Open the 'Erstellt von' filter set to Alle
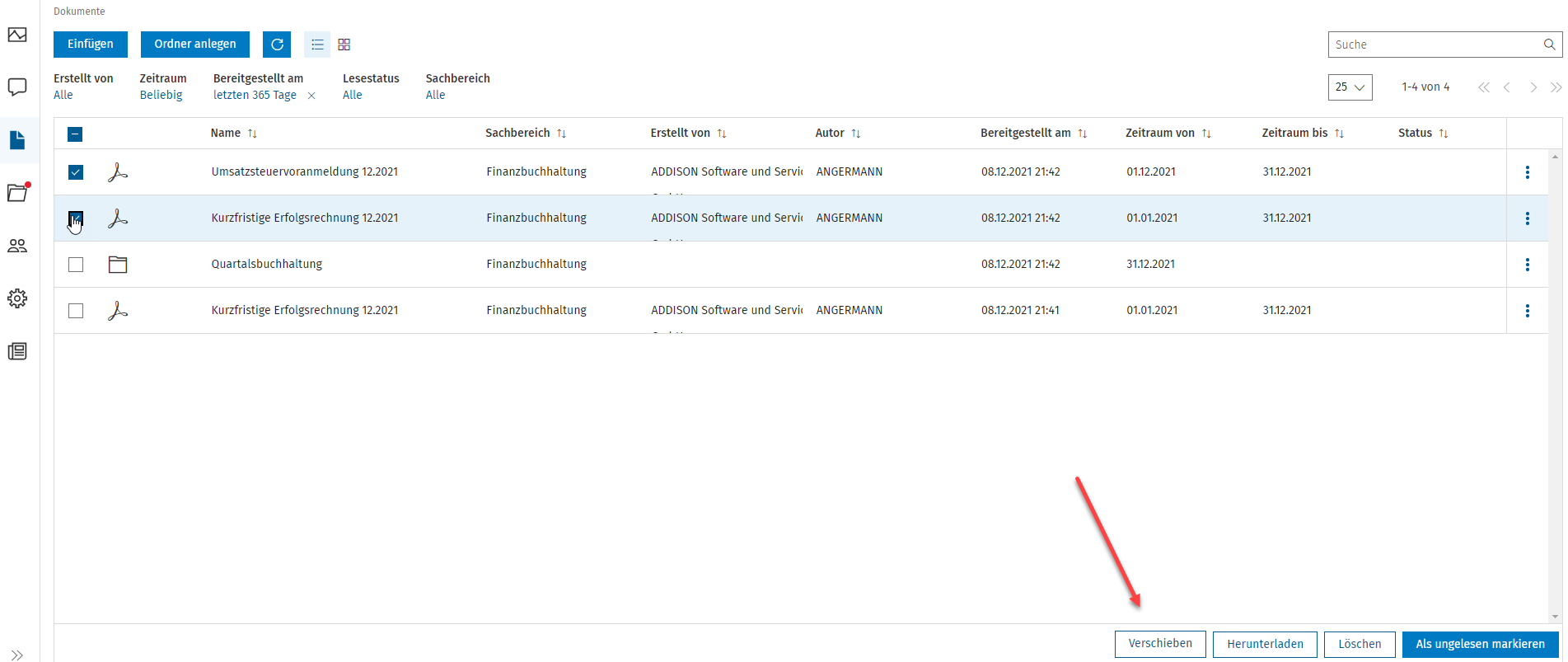Image resolution: width=1568 pixels, height=662 pixels. tap(63, 96)
